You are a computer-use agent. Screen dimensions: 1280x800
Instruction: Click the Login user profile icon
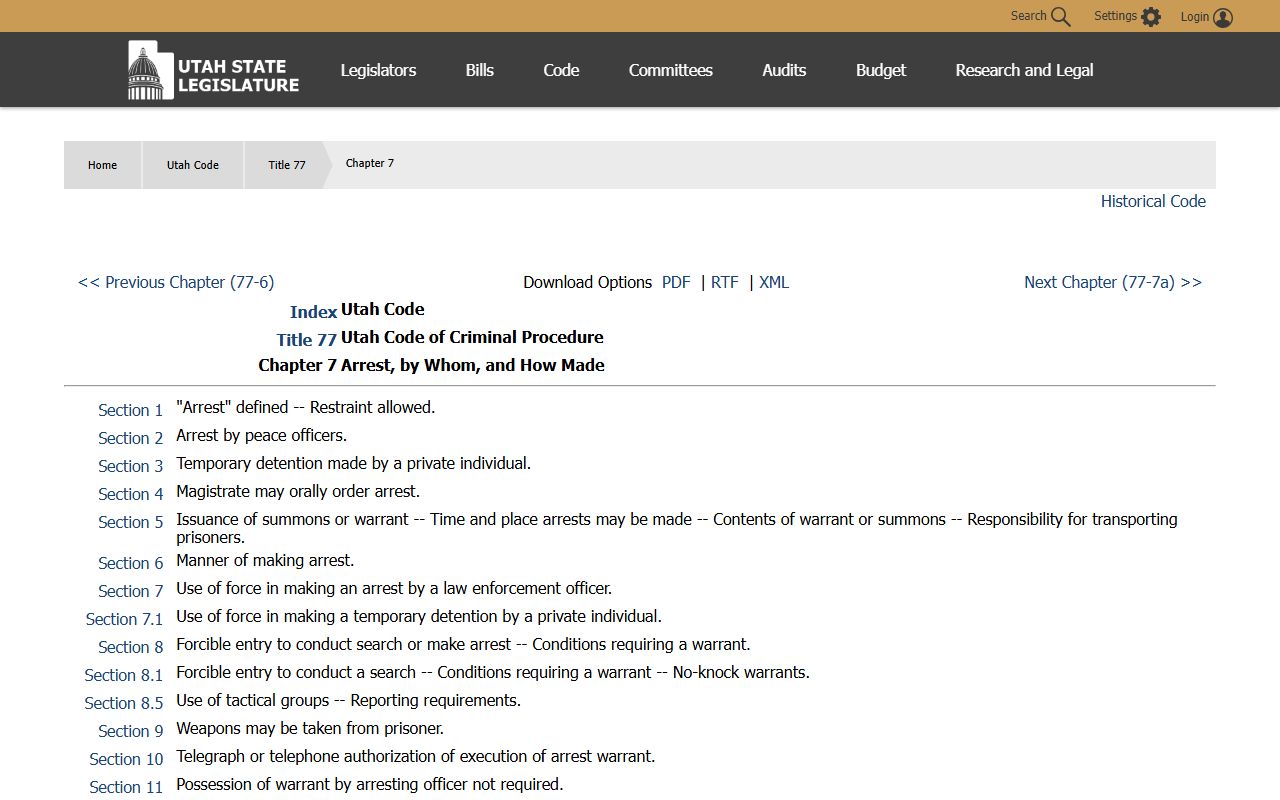pos(1222,17)
